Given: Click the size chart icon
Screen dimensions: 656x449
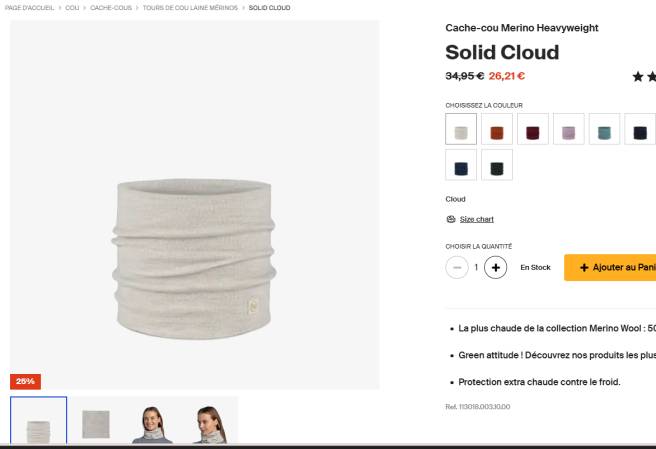Looking at the screenshot, I should [x=450, y=219].
